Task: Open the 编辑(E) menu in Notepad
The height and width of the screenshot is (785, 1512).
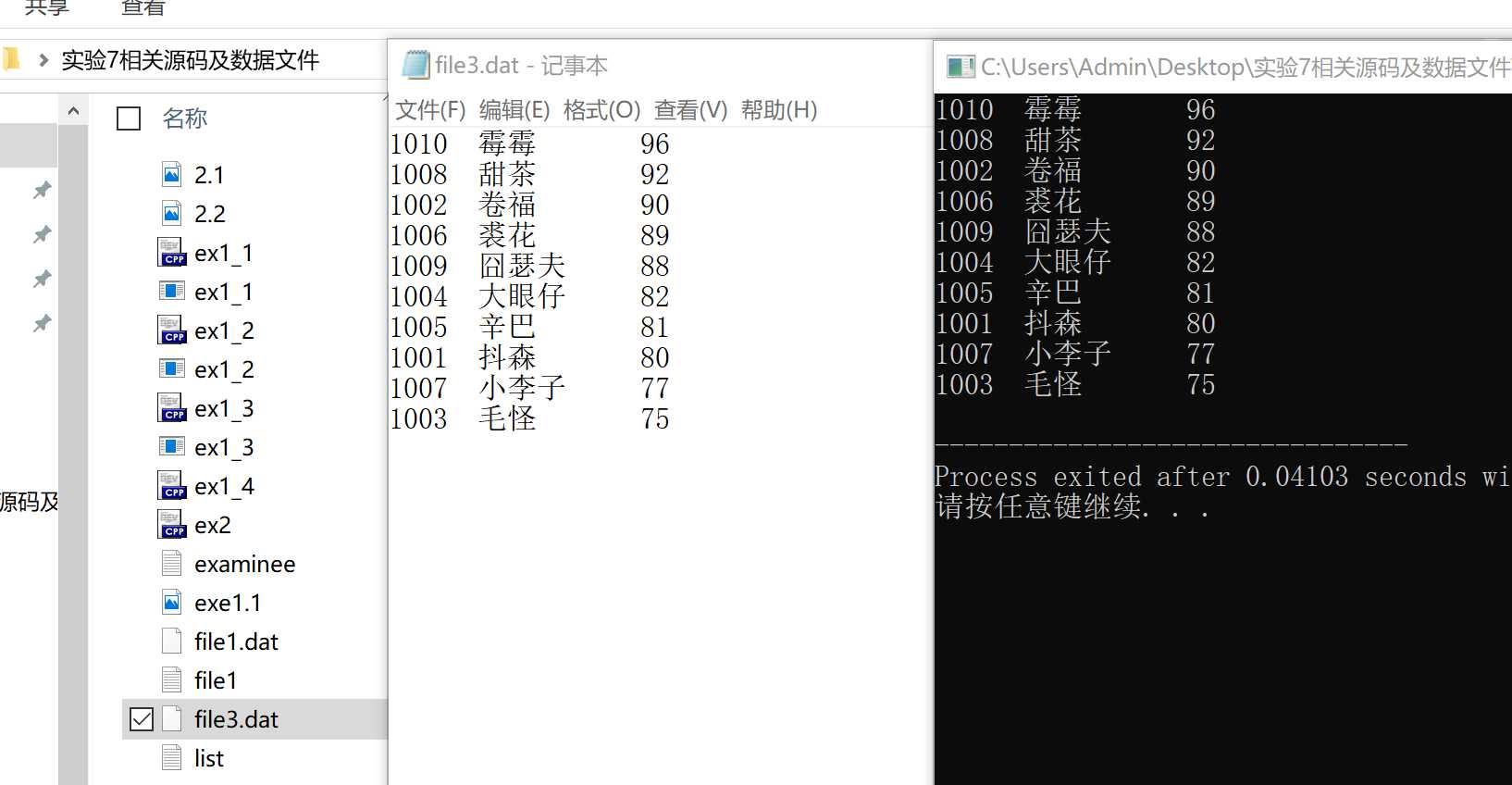Action: coord(514,110)
